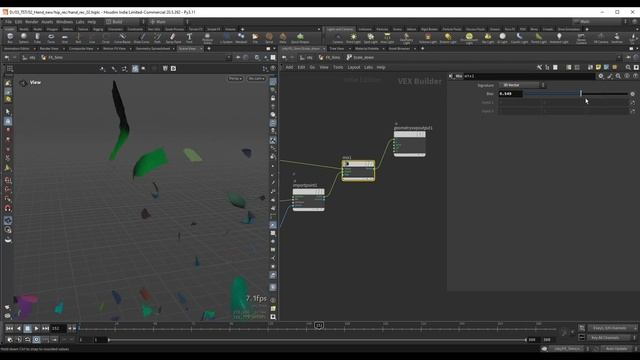Image resolution: width=640 pixels, height=360 pixels.
Task: Stop playback with the stop button
Action: [x=27, y=328]
